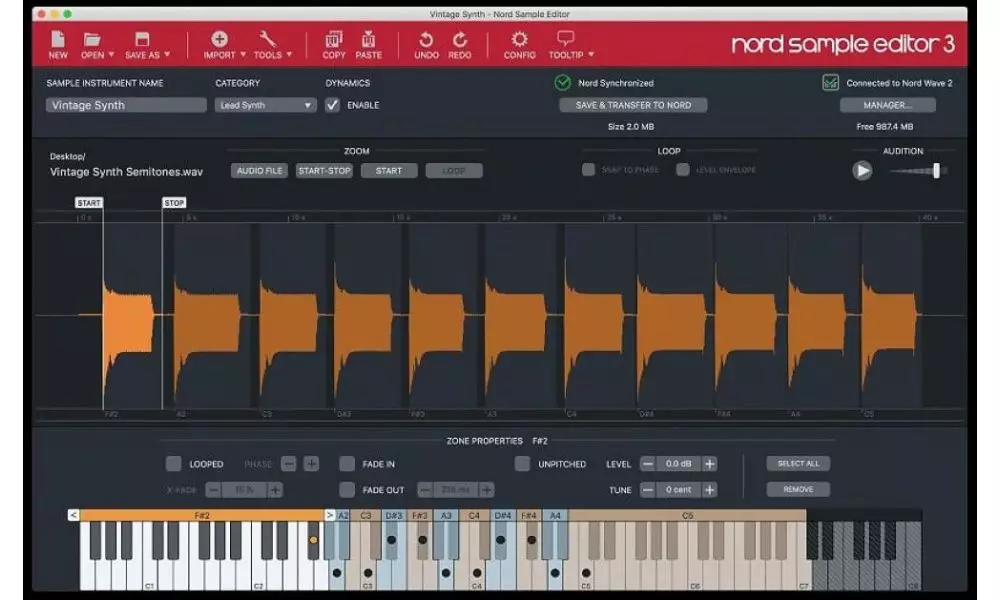
Task: Zoom to Loop
Action: (454, 171)
